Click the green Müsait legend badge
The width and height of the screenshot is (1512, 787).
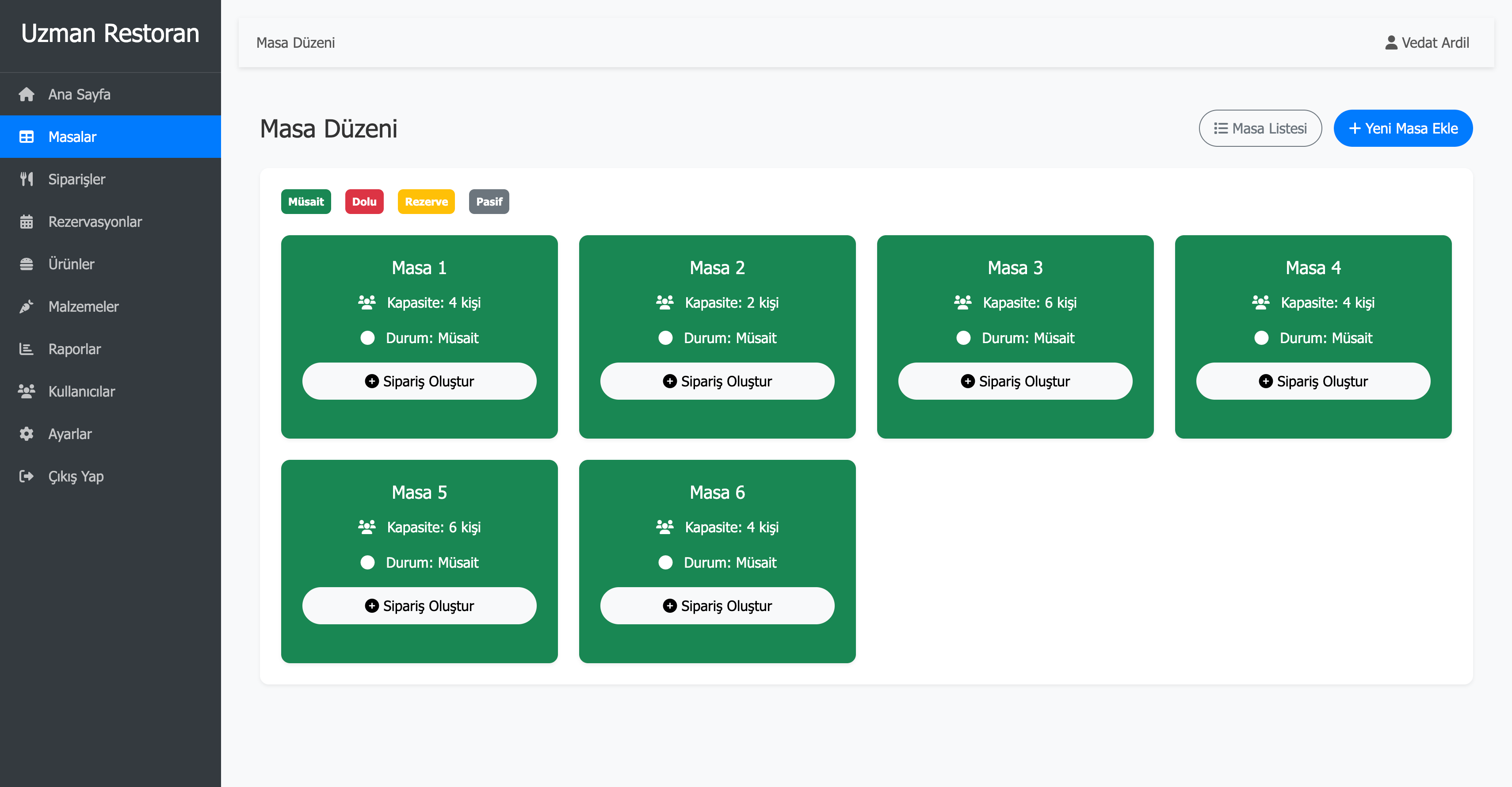pos(306,202)
